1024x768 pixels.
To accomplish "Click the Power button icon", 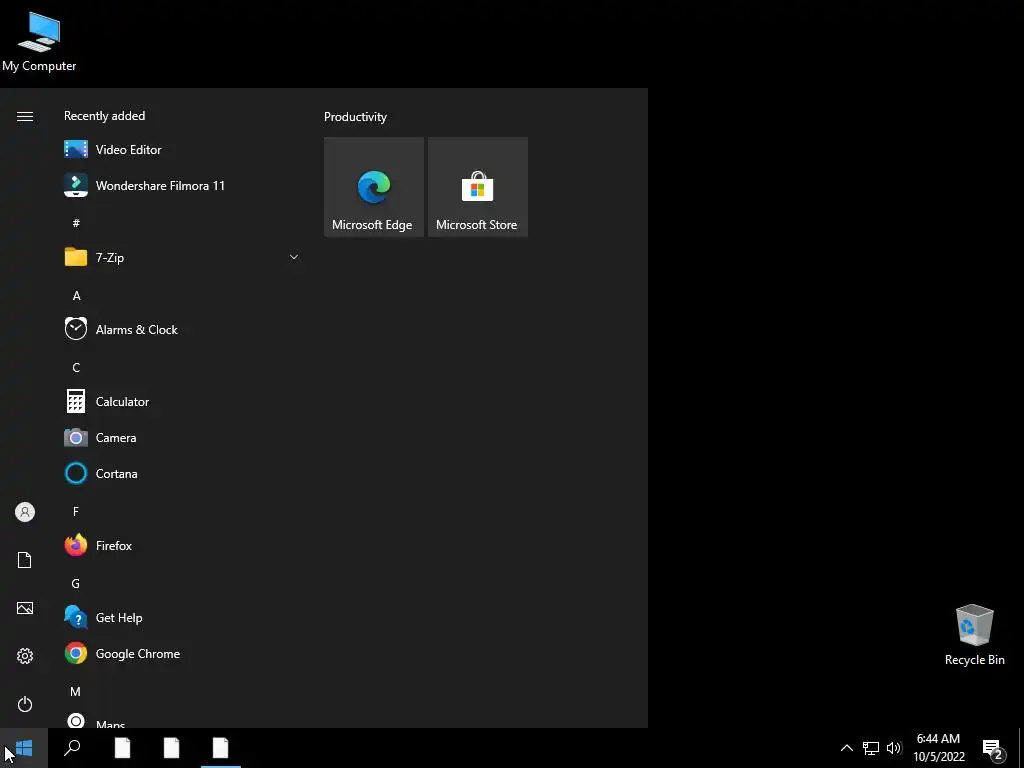I will [25, 704].
